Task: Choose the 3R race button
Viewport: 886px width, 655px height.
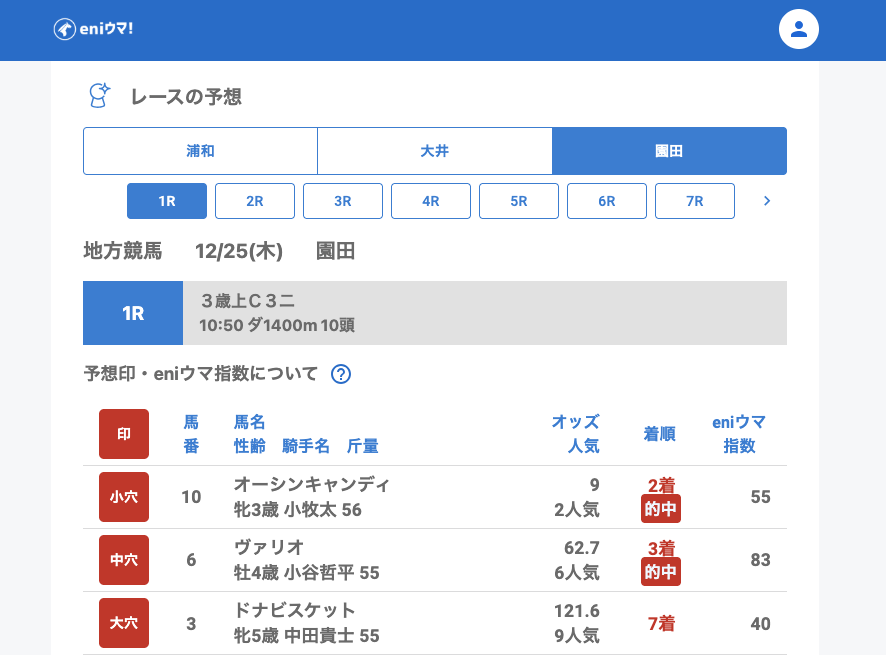Action: coord(343,201)
